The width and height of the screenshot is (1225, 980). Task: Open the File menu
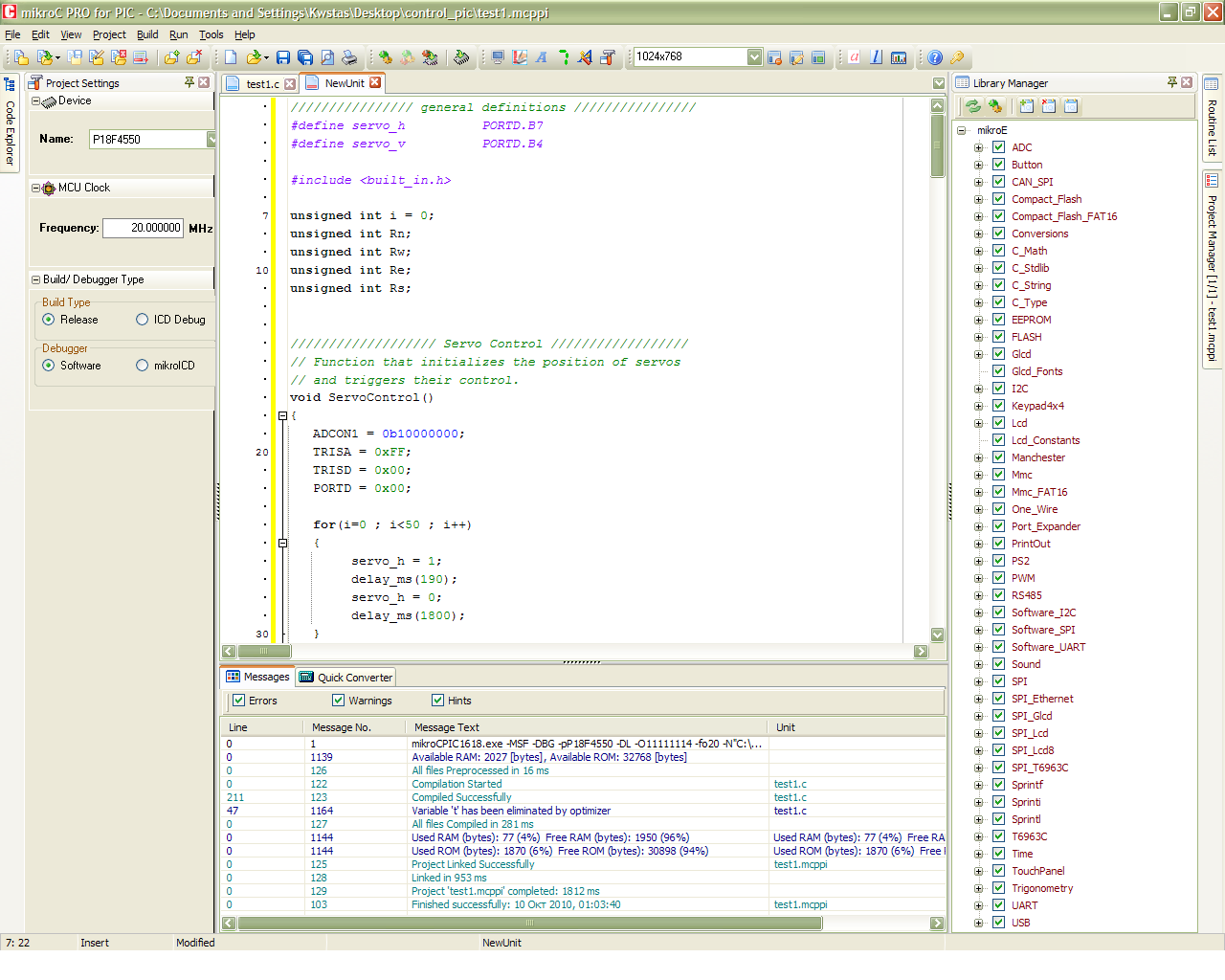12,34
